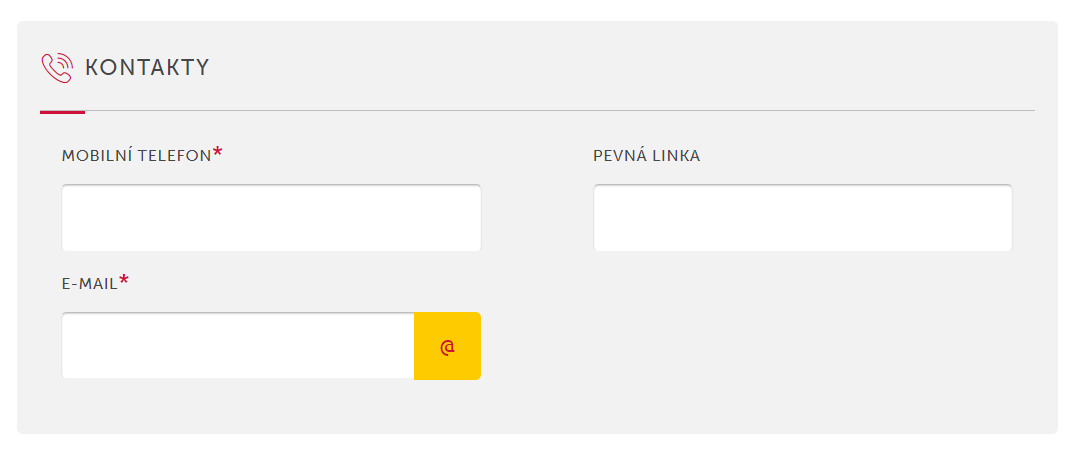
Task: Activate the yellow button beside the e-mail field
Action: click(447, 346)
